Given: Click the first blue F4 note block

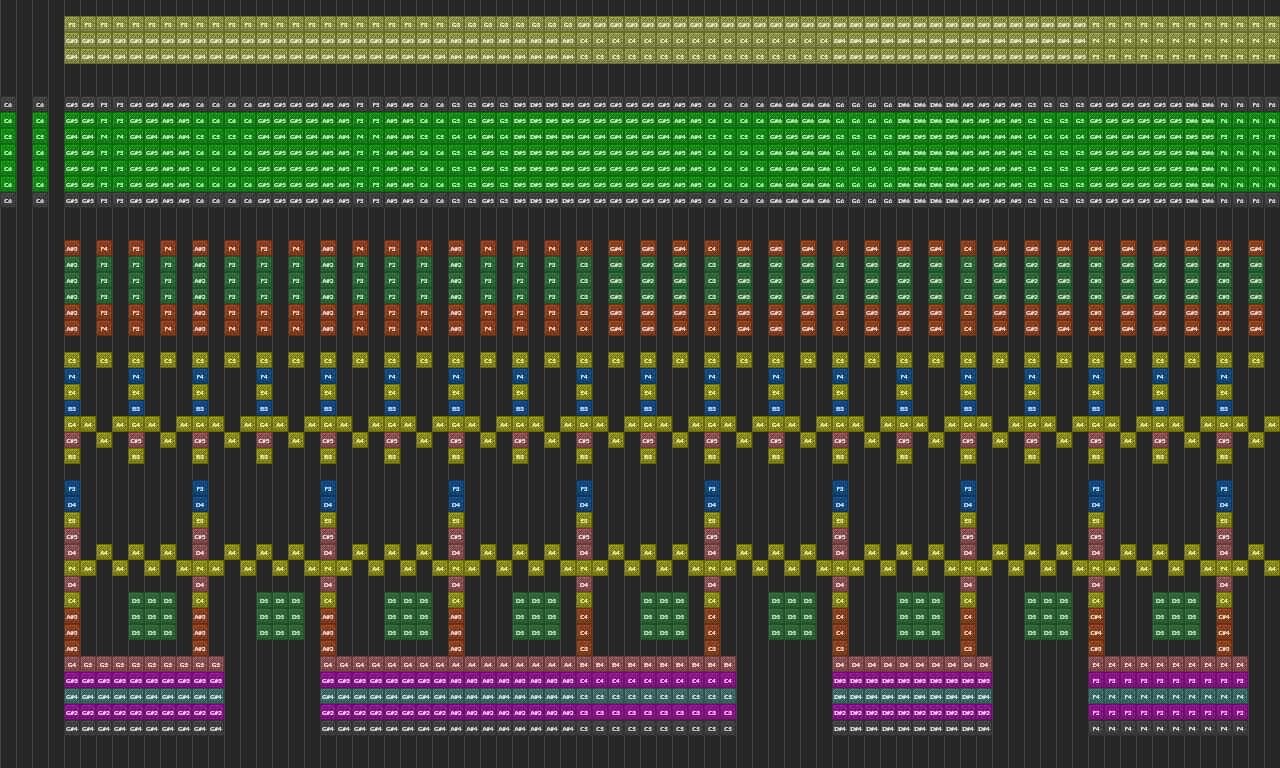Looking at the screenshot, I should pyautogui.click(x=72, y=377).
